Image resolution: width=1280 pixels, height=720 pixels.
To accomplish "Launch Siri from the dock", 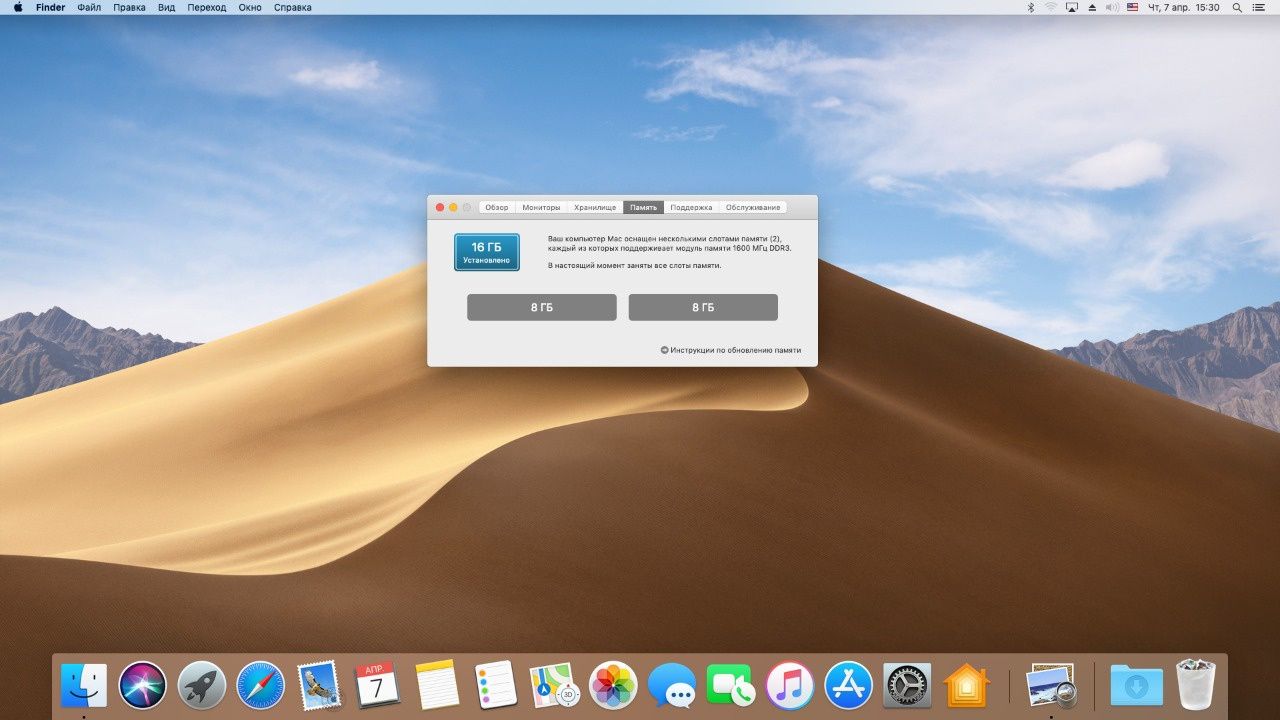I will coord(143,685).
